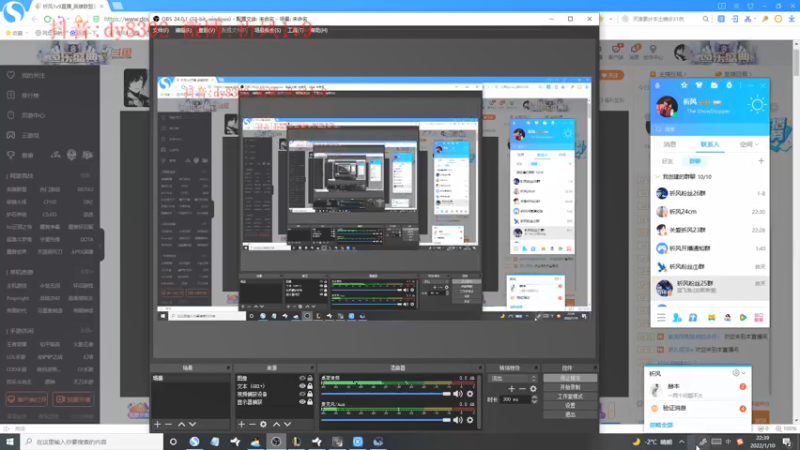Open settings gear in 祈风 message popup
The image size is (800, 450).
[736, 373]
